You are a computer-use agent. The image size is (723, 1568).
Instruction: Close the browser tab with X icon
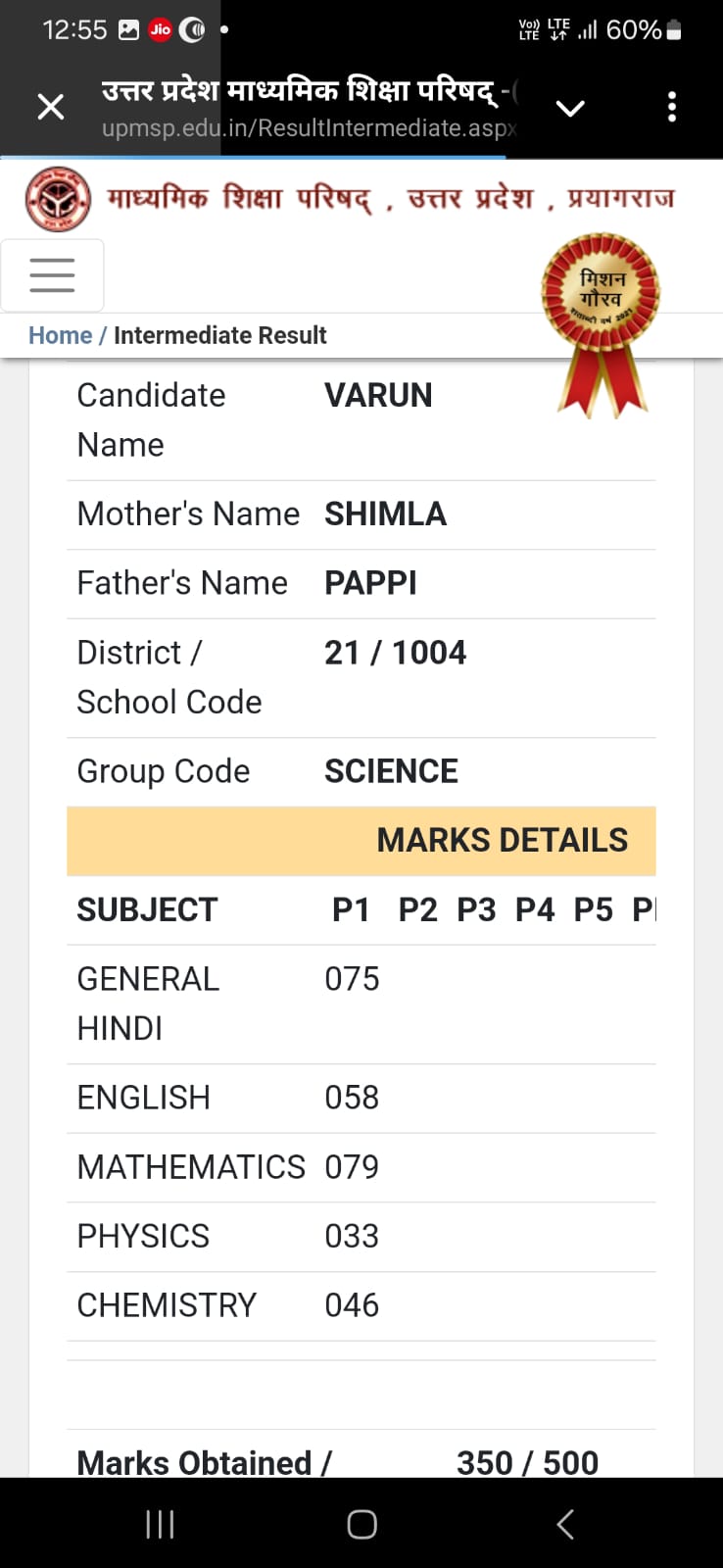(x=51, y=107)
